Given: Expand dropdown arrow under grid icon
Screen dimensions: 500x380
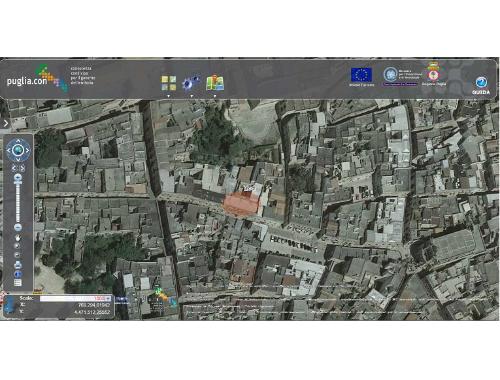Looking at the screenshot, I should click(x=169, y=96).
